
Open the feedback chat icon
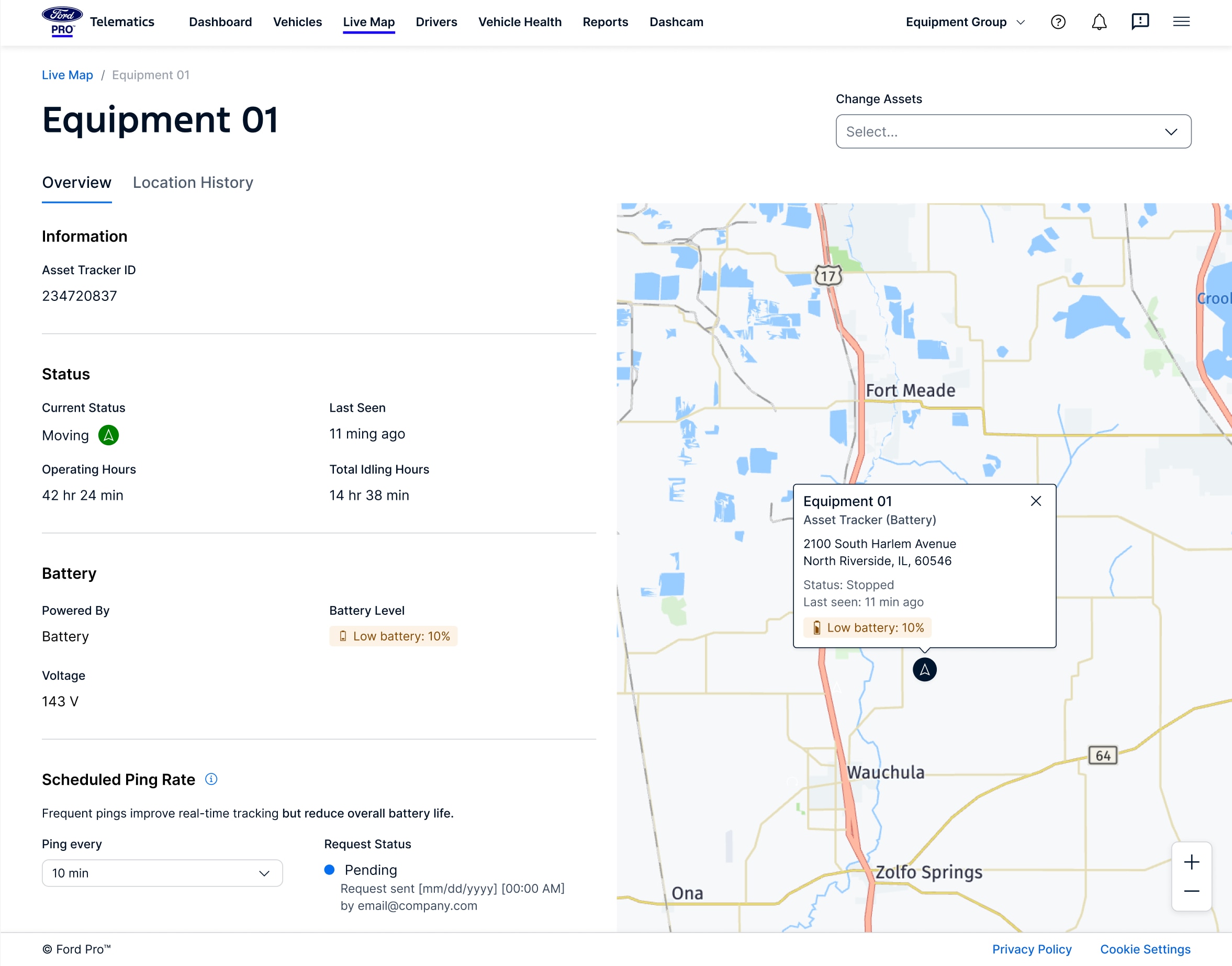(x=1140, y=22)
